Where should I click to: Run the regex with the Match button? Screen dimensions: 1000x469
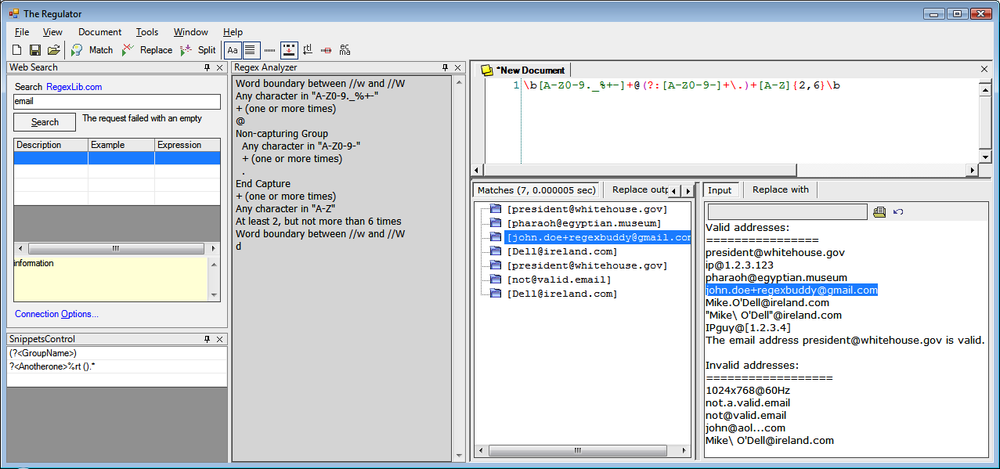92,49
